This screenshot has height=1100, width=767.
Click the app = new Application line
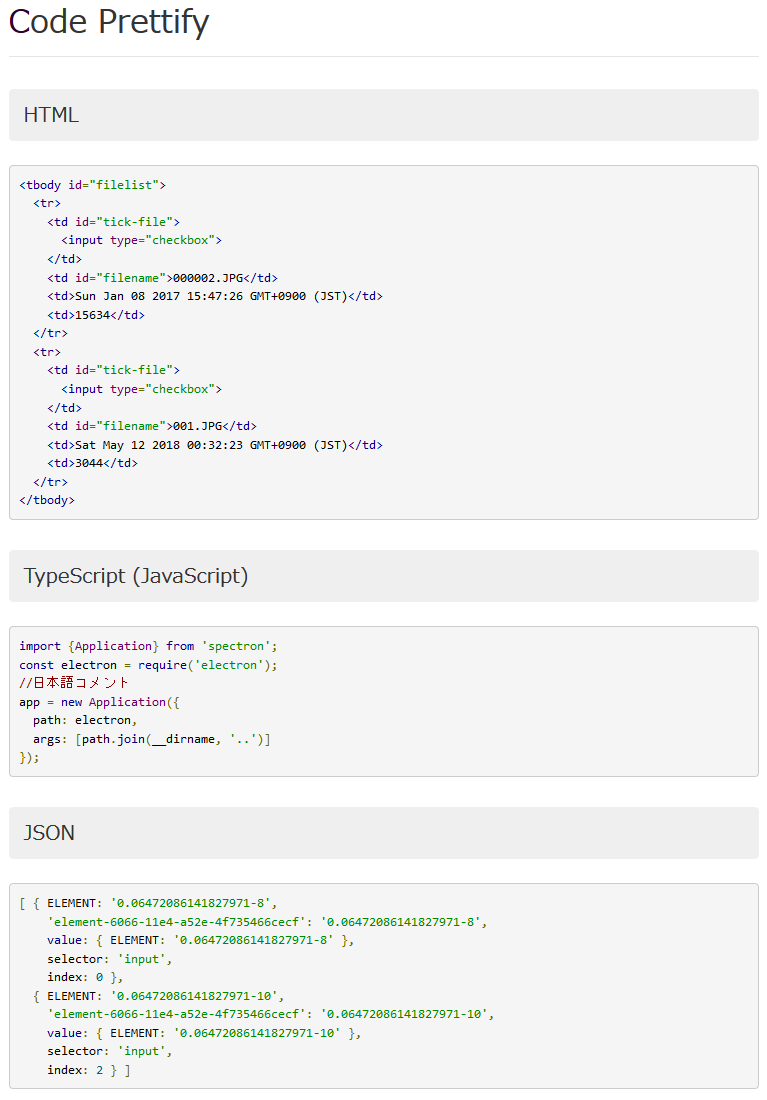(99, 702)
